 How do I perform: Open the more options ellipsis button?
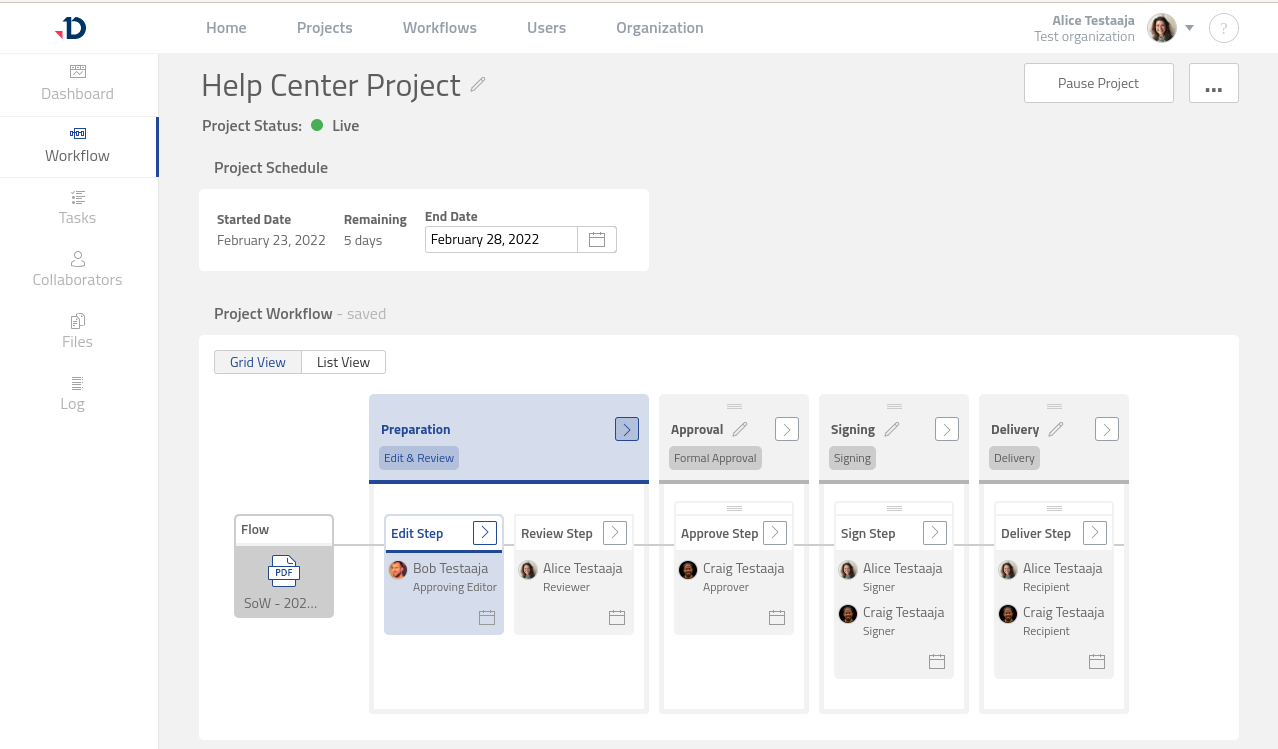(x=1213, y=83)
